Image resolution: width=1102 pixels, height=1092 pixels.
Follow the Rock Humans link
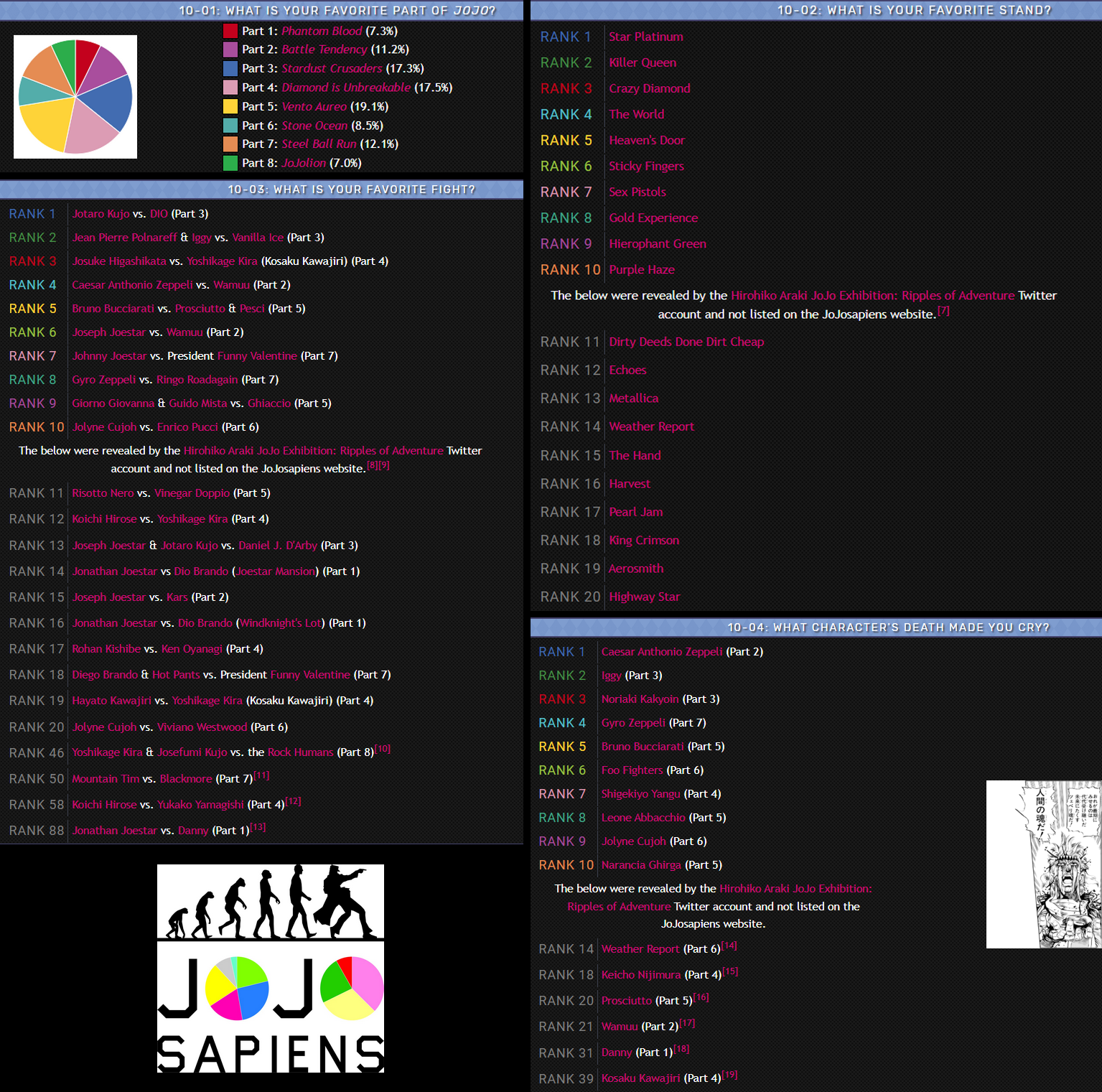[300, 752]
